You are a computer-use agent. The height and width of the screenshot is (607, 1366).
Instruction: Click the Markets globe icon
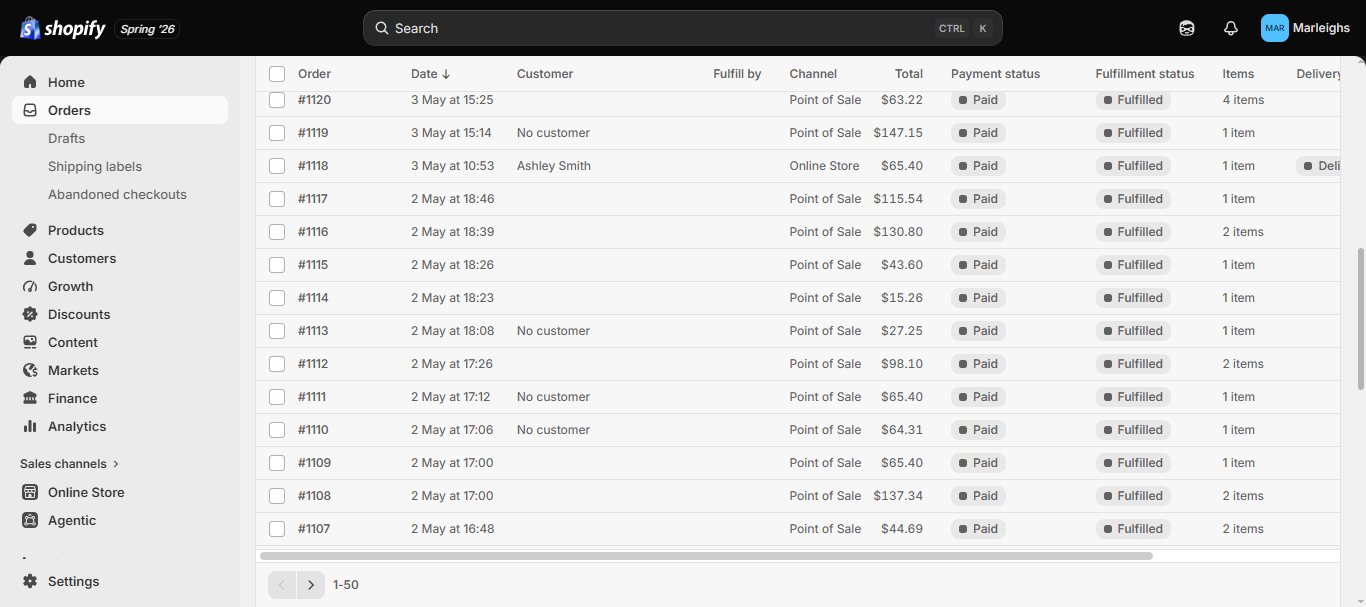[30, 370]
